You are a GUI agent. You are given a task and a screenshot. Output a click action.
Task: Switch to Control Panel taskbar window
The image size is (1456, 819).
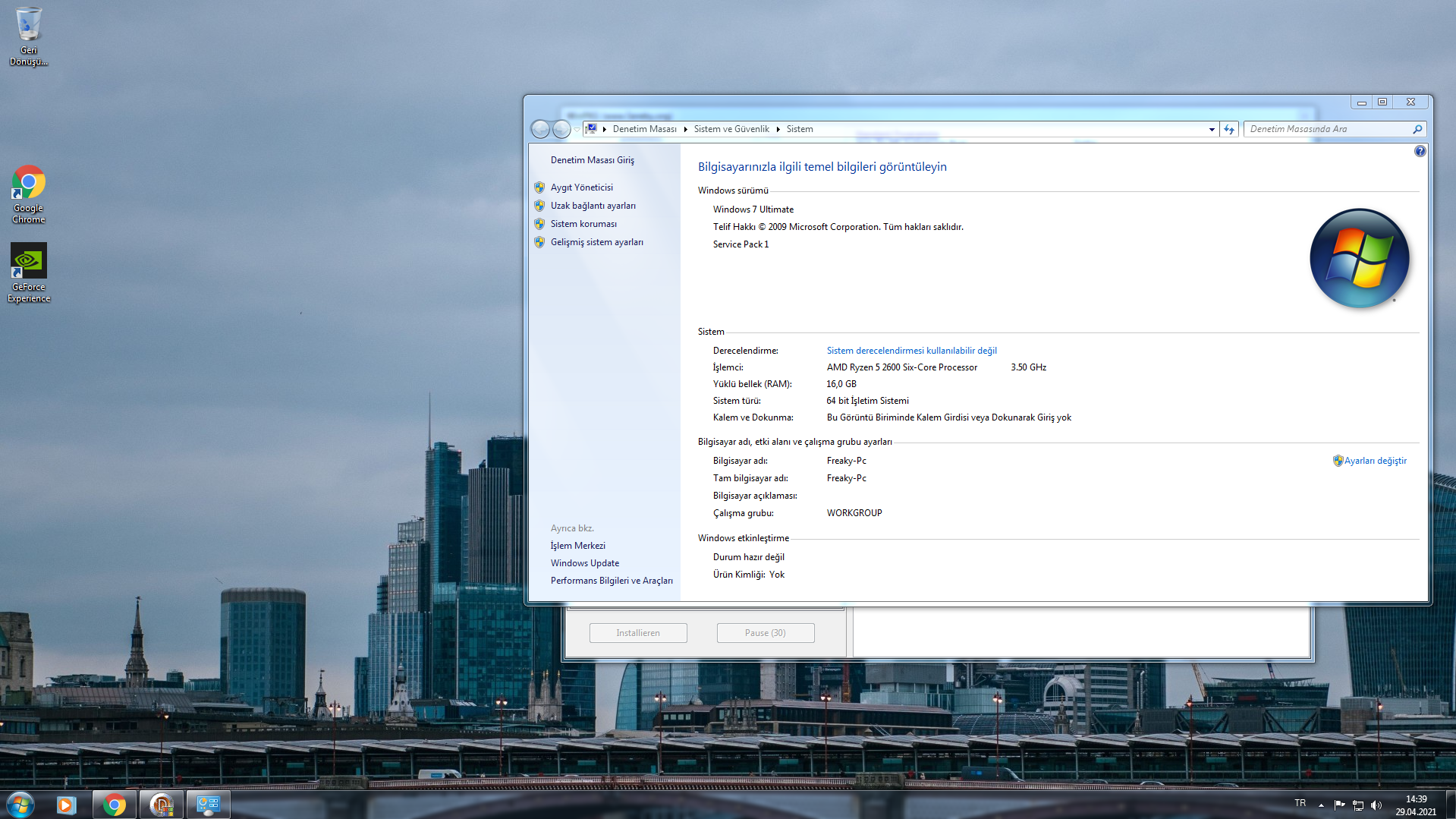(209, 805)
